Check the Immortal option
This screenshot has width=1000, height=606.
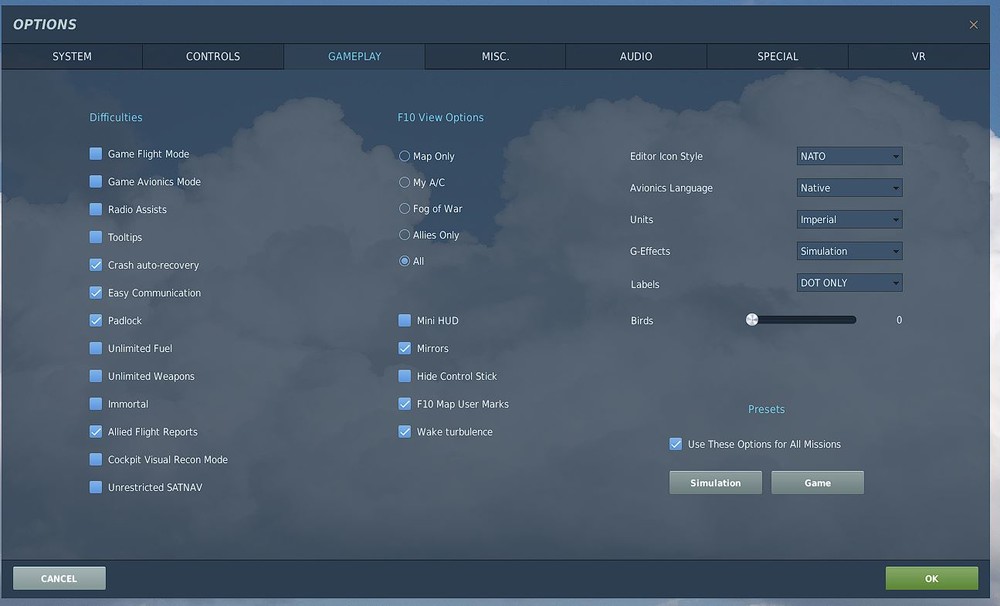coord(96,404)
